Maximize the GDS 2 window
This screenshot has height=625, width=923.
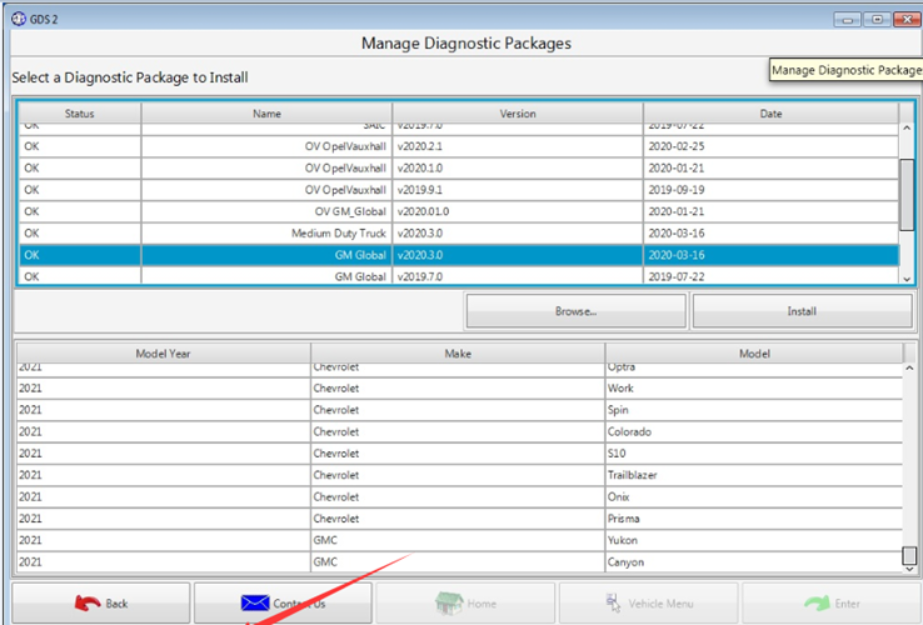[877, 20]
